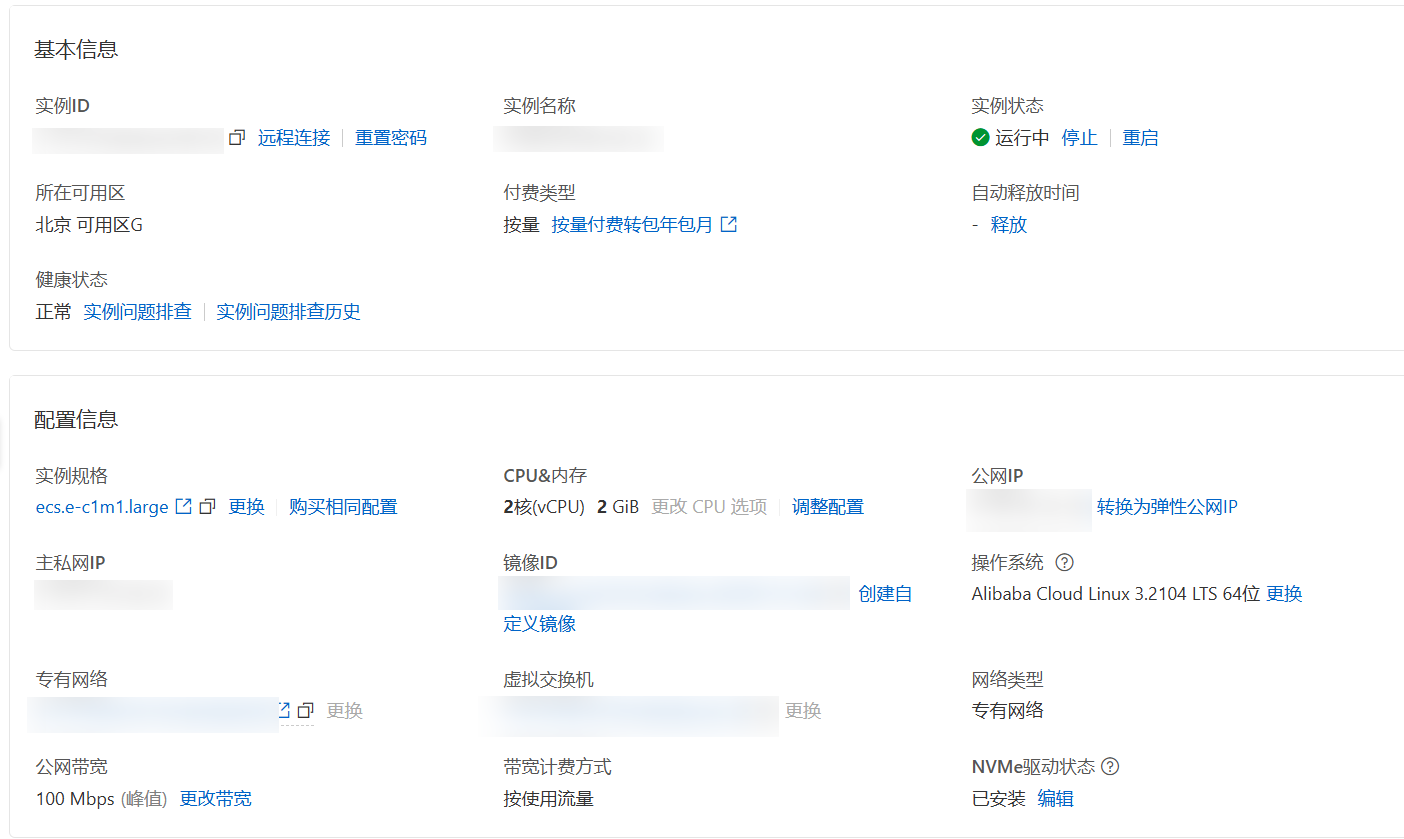
Task: Copy the 专有网络 ID with copy icon
Action: 306,710
